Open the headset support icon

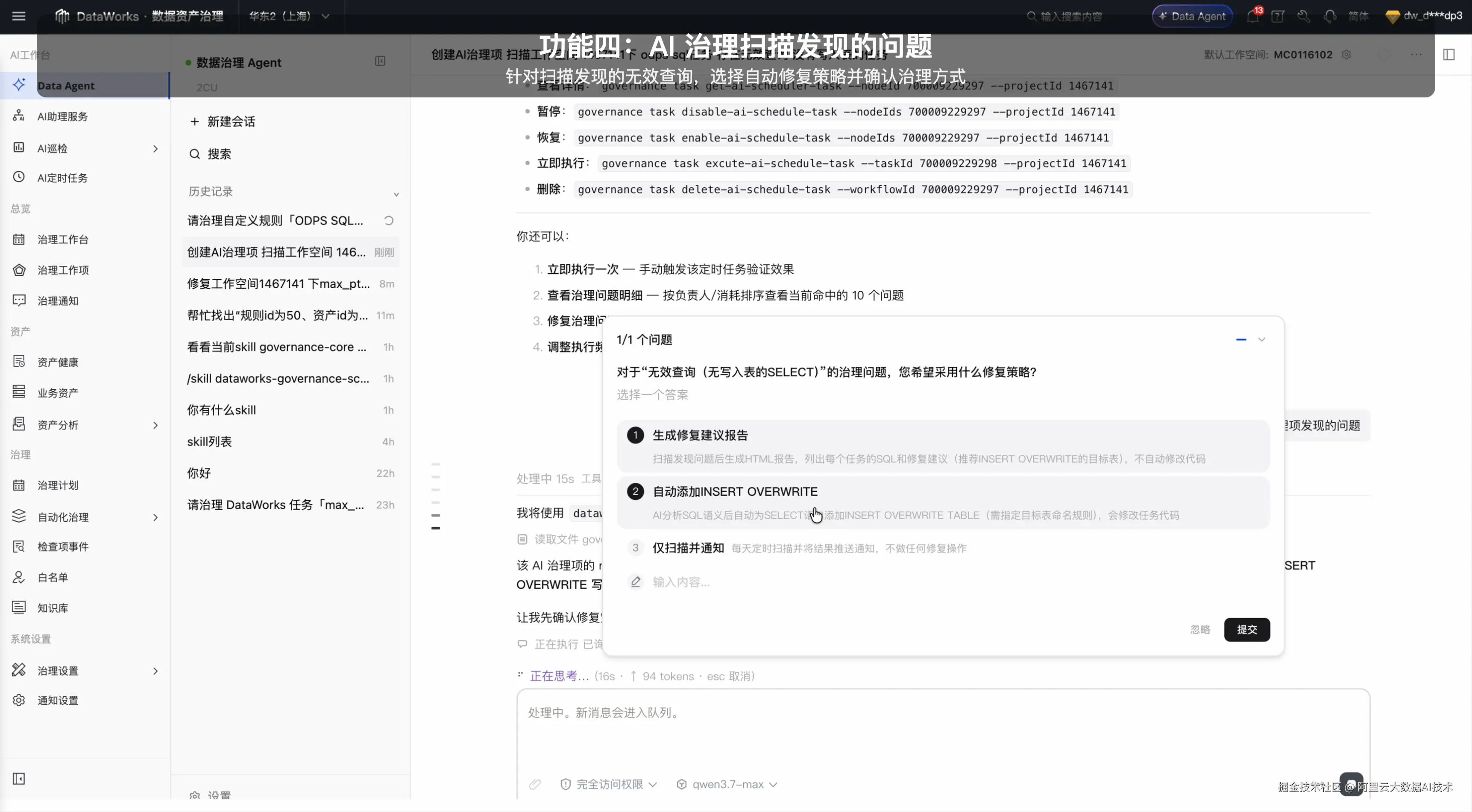coord(1330,16)
